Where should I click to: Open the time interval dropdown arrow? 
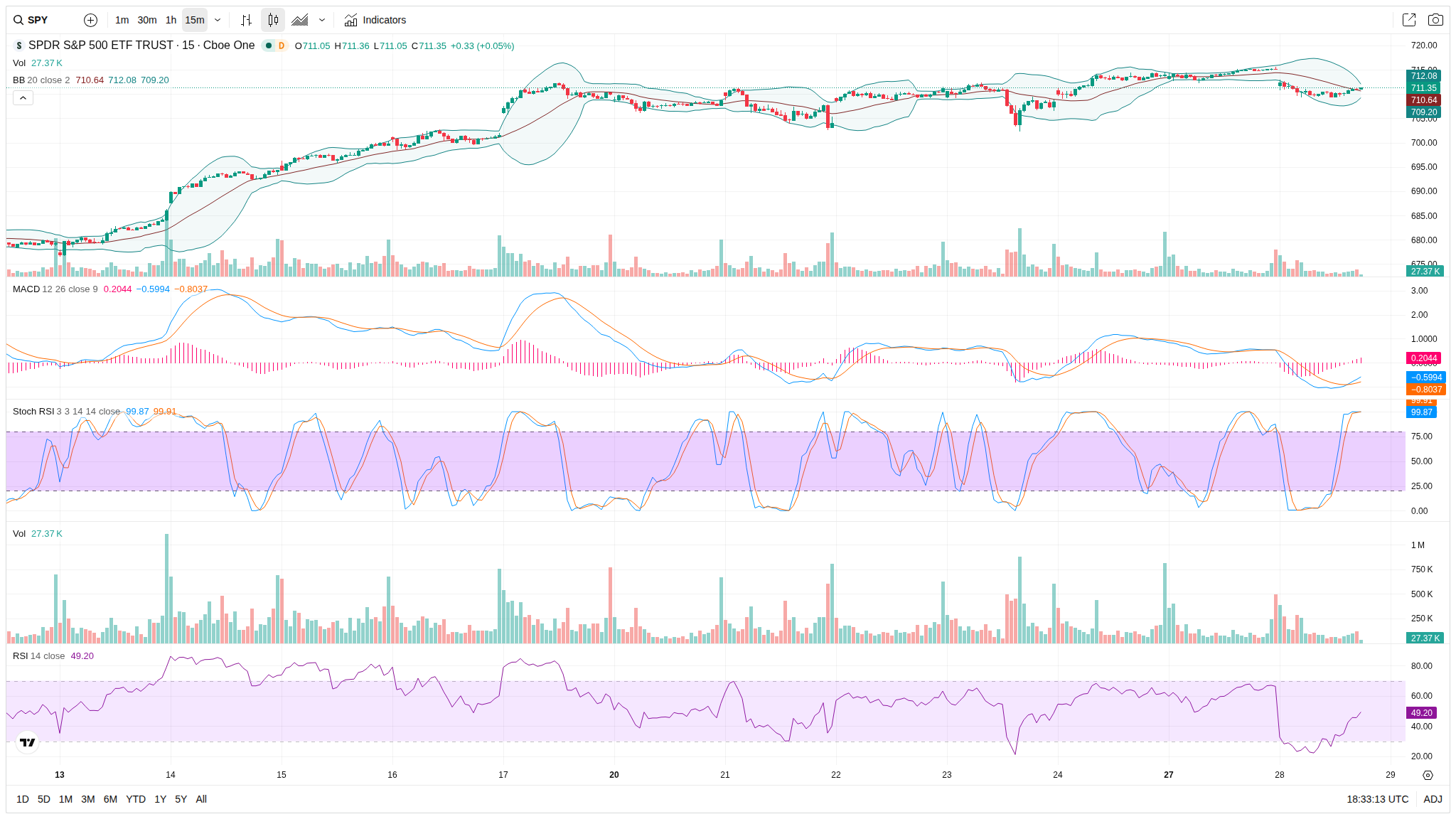tap(218, 20)
